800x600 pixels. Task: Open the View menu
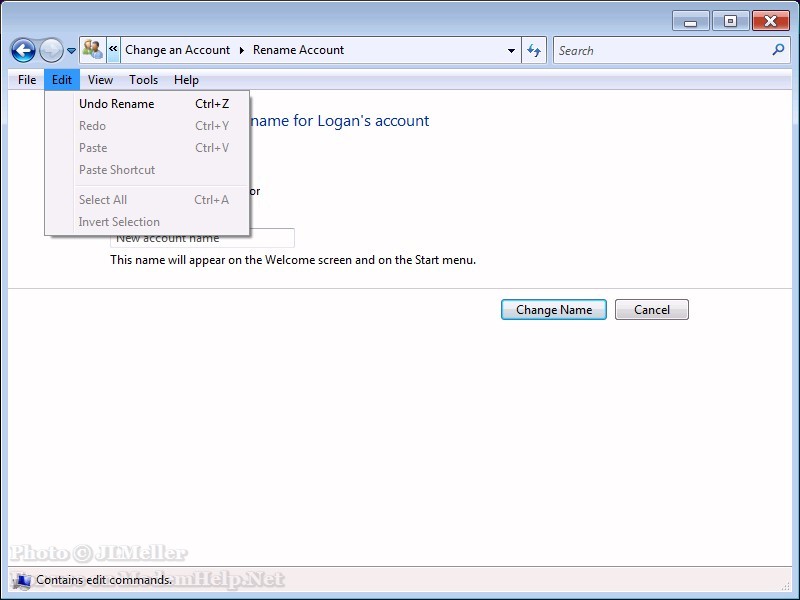coord(100,80)
